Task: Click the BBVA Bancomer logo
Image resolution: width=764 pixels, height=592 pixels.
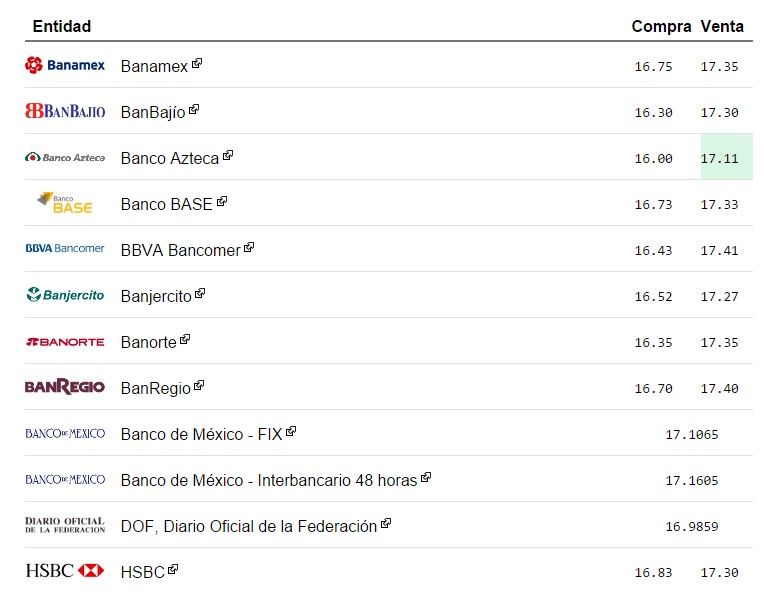Action: point(65,249)
